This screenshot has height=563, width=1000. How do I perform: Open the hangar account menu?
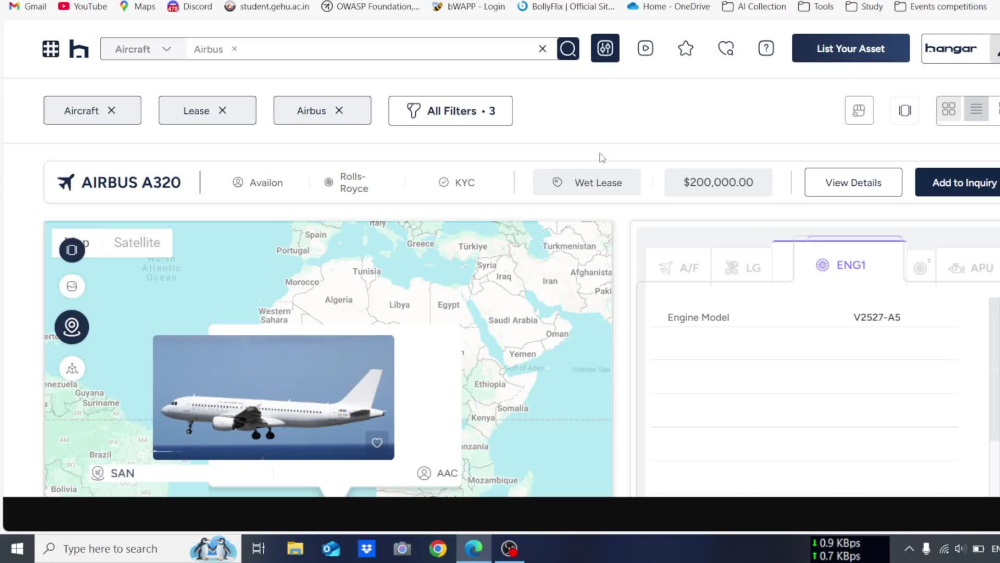click(x=960, y=48)
